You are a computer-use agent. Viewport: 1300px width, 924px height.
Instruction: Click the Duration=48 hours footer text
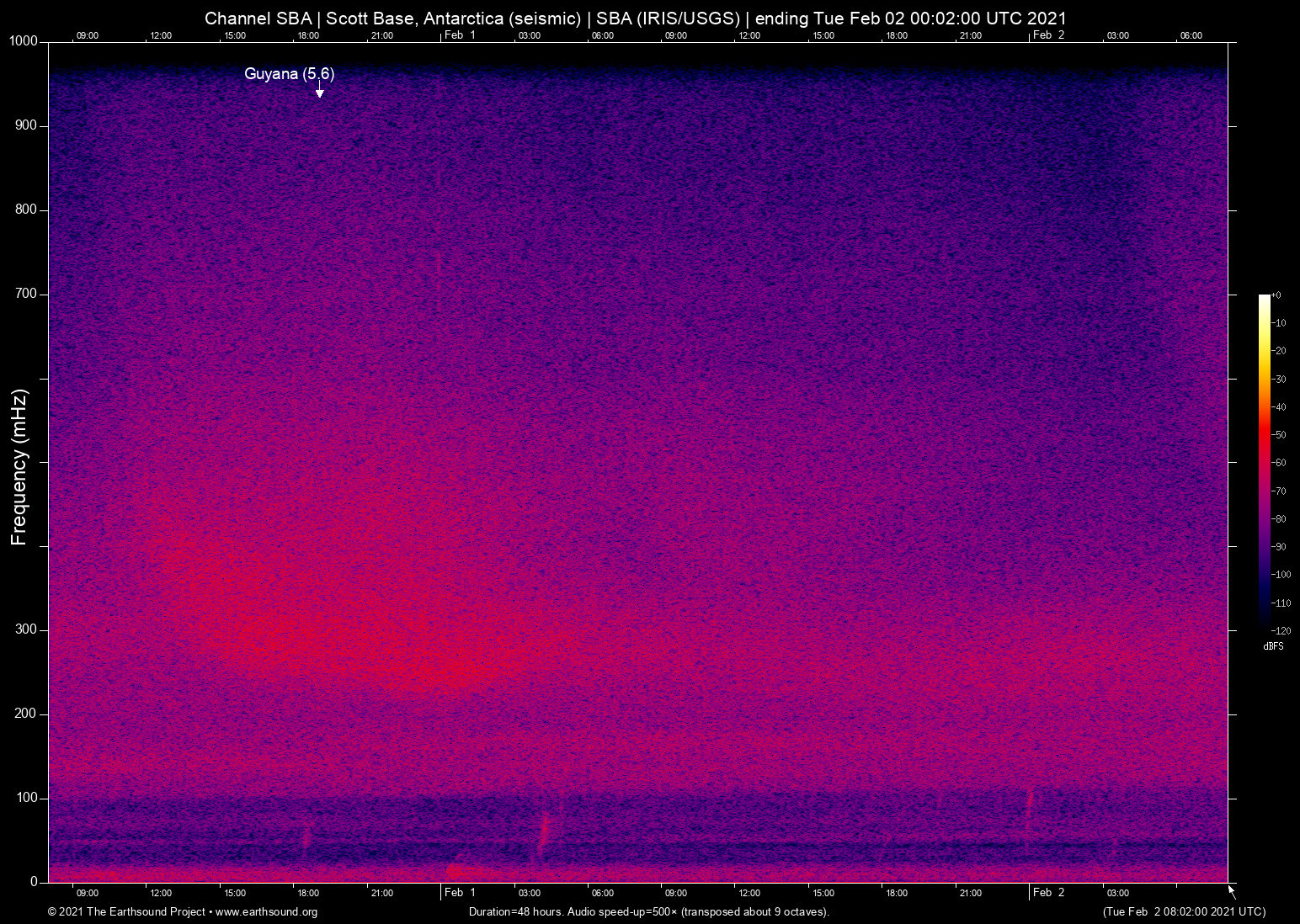(516, 912)
